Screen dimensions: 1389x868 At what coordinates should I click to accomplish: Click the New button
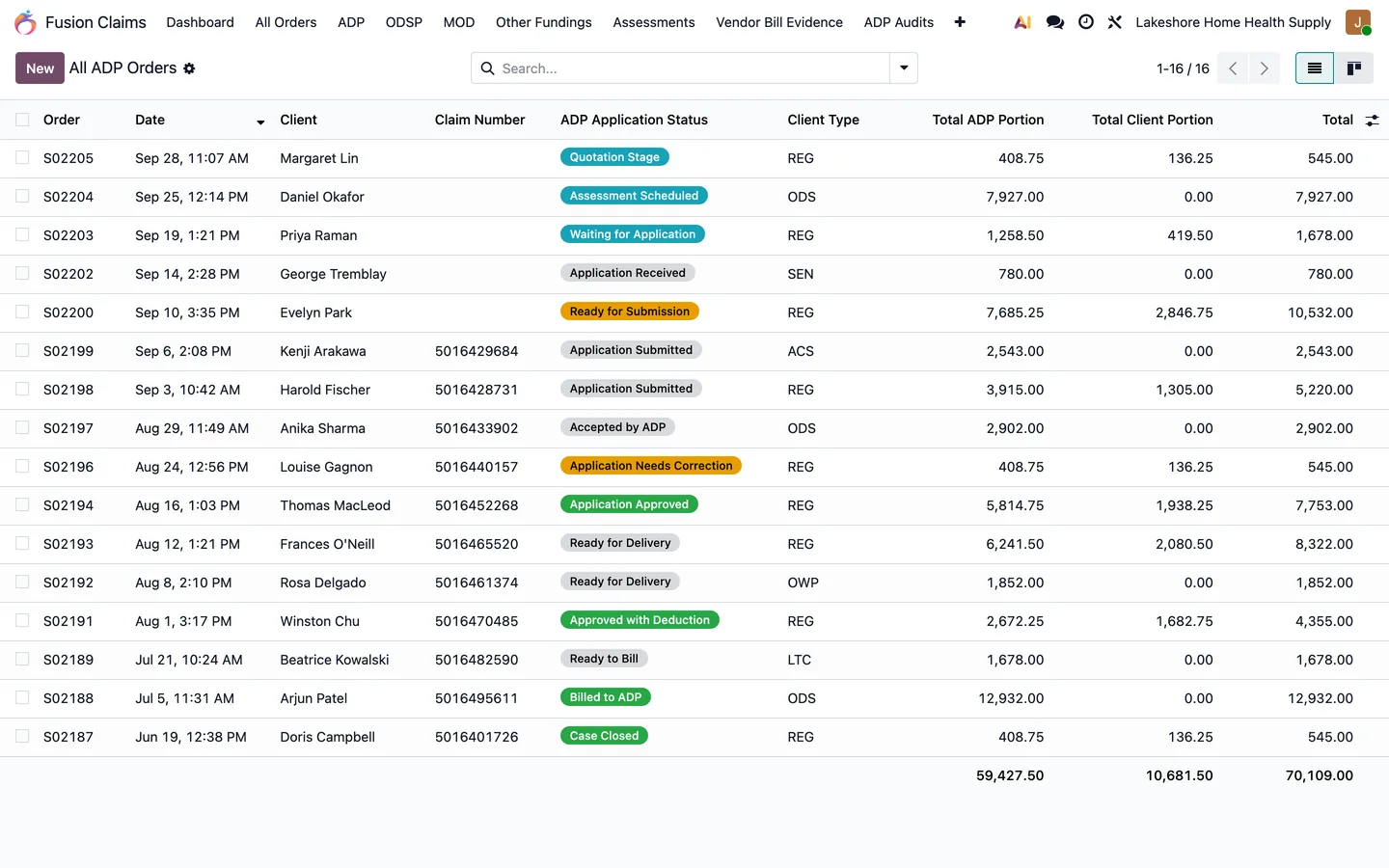click(40, 68)
